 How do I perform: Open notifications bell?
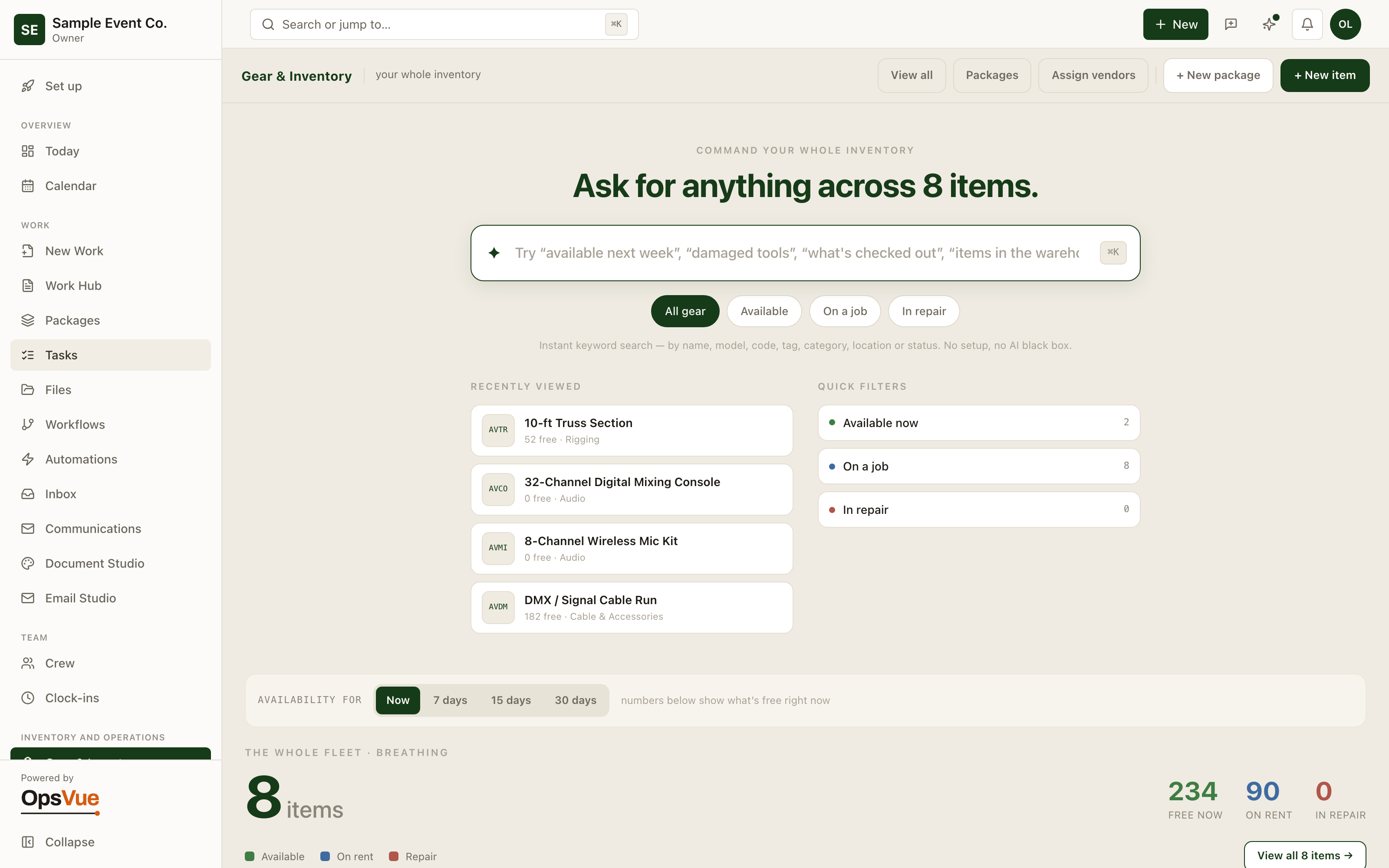coord(1307,24)
